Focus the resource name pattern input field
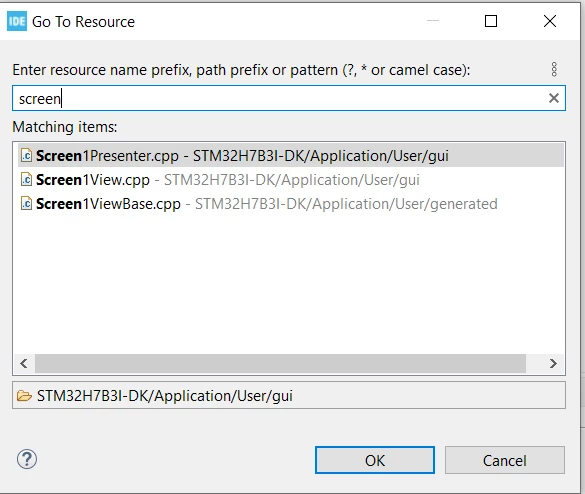 click(x=289, y=98)
